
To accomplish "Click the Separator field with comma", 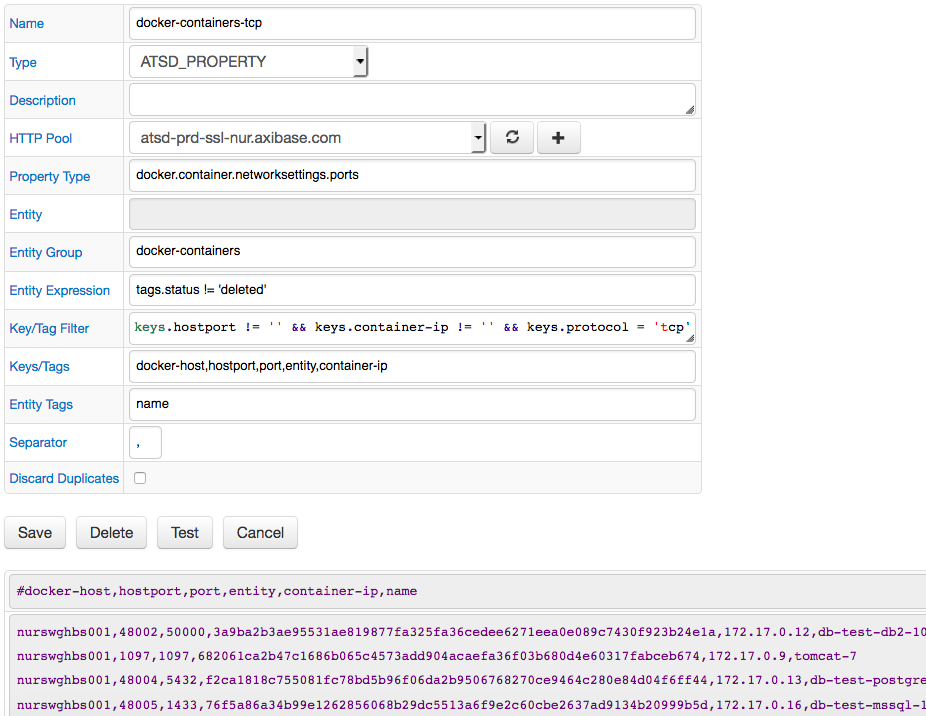I will click(x=145, y=442).
